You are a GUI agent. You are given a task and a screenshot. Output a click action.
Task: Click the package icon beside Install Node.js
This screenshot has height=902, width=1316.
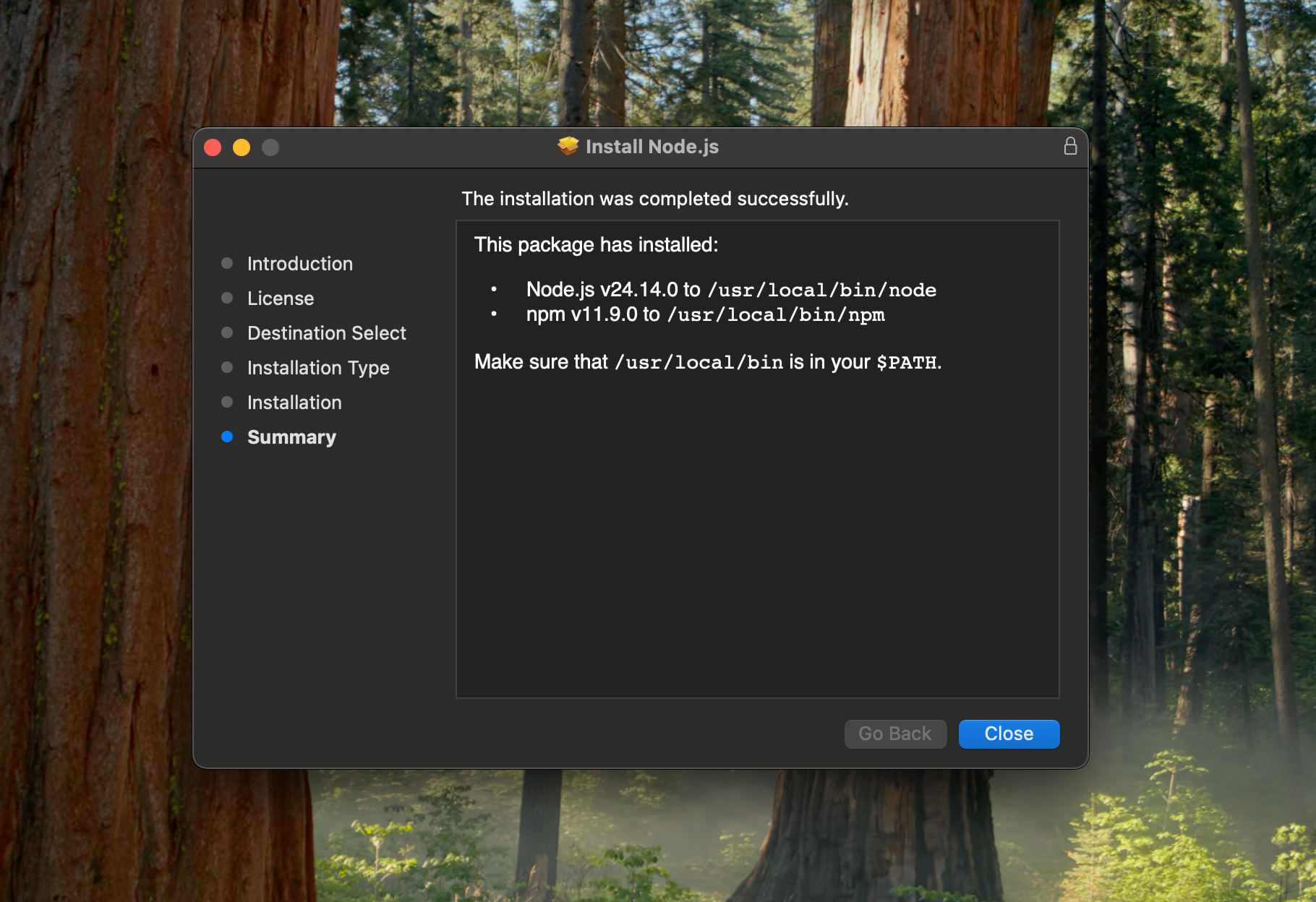(568, 147)
